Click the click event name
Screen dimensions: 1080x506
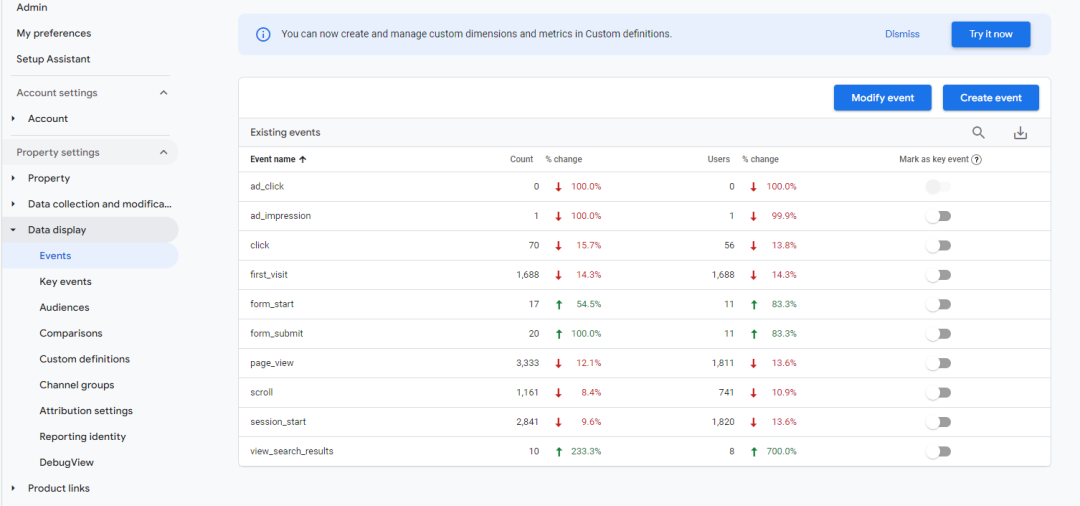click(260, 245)
